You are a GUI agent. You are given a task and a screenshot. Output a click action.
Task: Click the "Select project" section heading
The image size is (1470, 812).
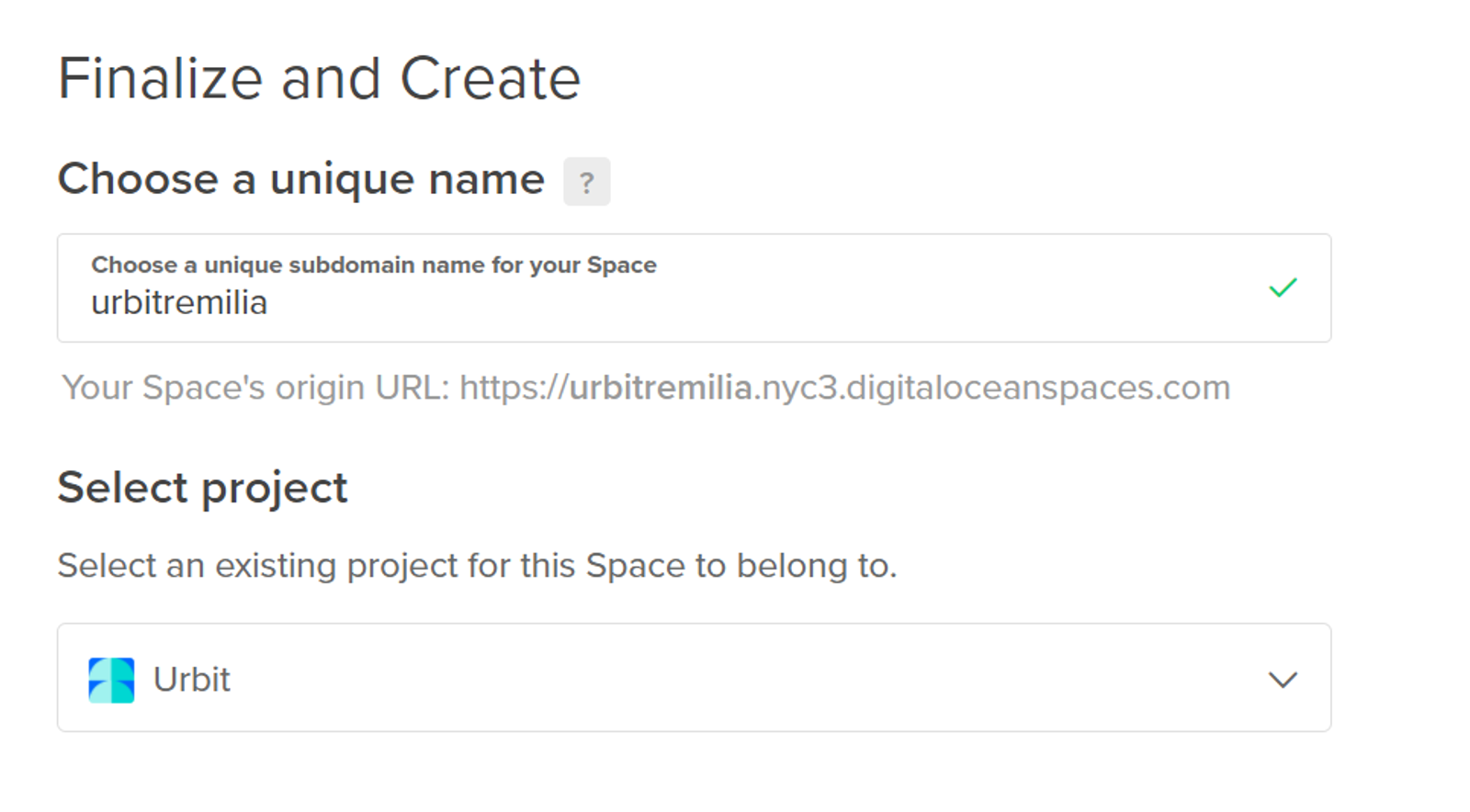click(203, 488)
